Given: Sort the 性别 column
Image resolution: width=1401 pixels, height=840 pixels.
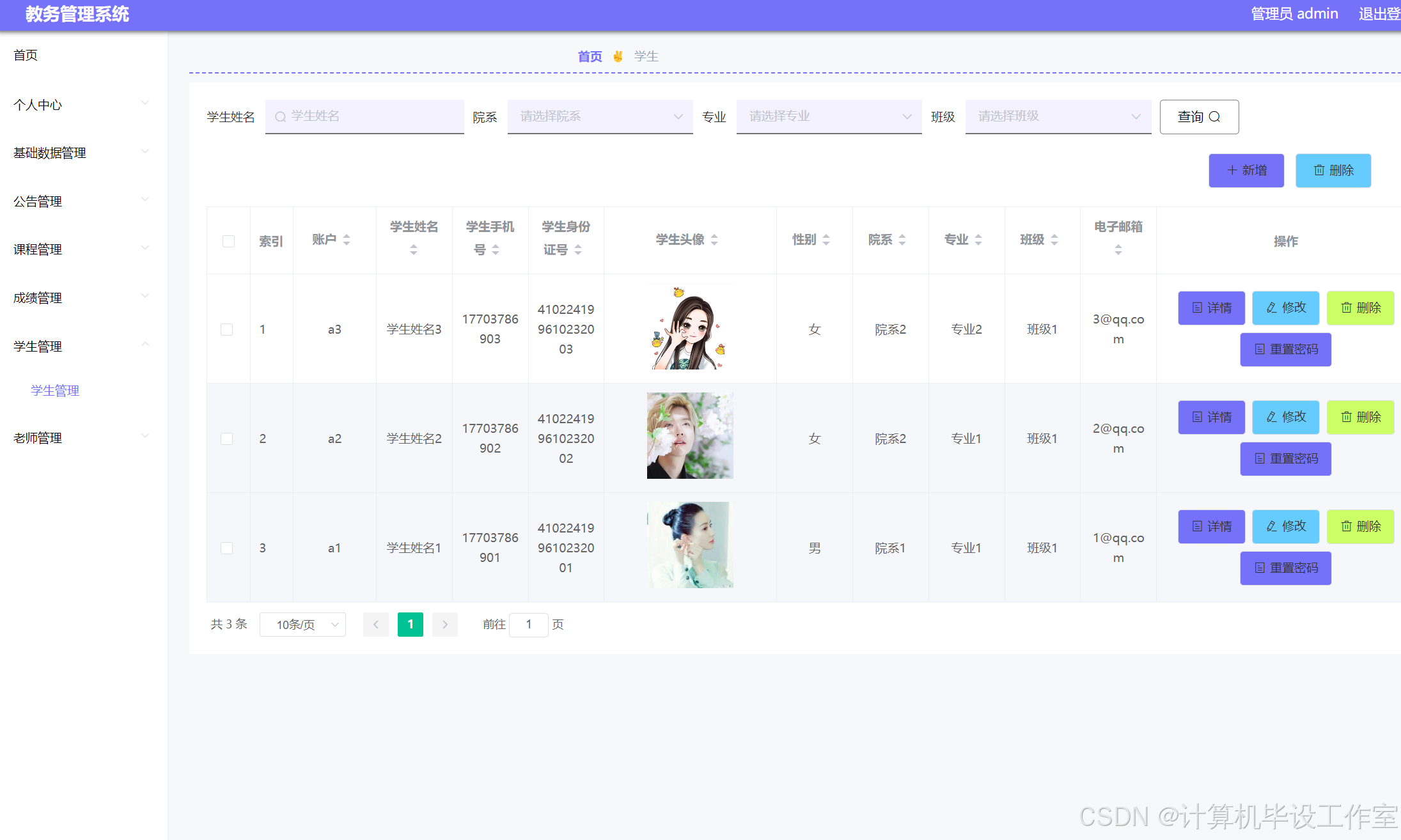Looking at the screenshot, I should [826, 240].
